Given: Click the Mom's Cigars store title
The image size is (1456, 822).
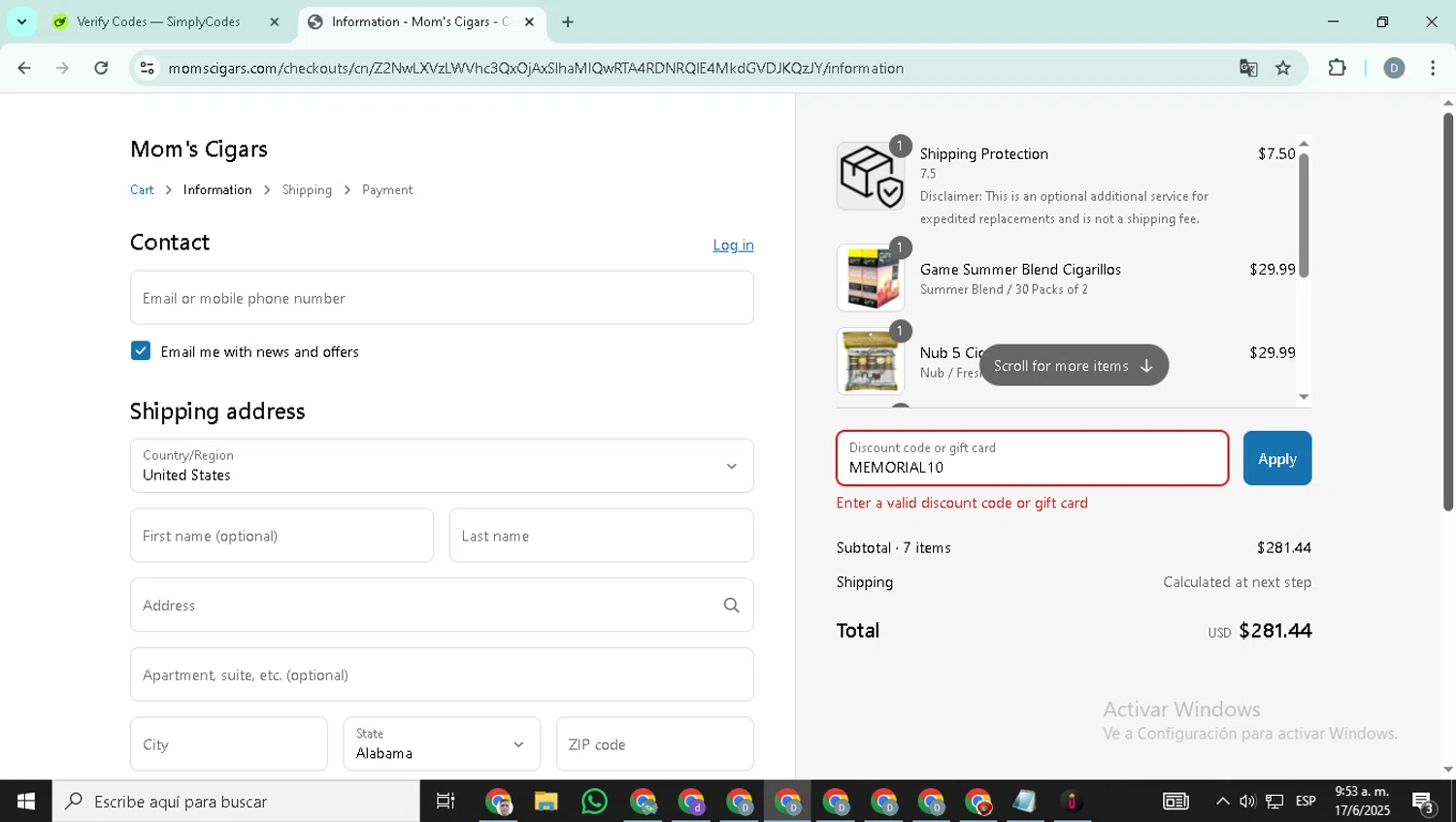Looking at the screenshot, I should click(x=199, y=149).
